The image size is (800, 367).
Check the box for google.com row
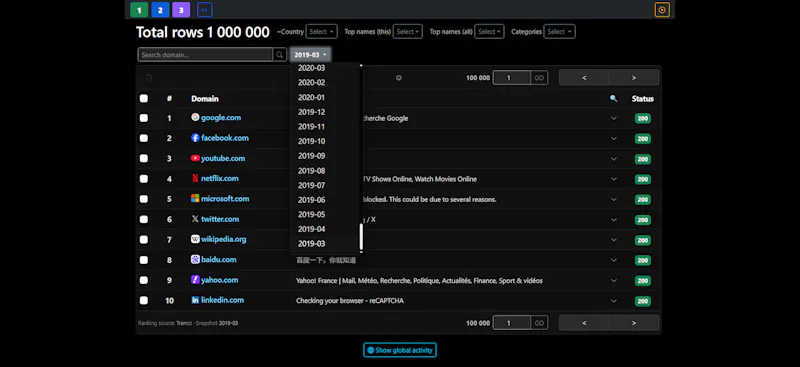144,118
